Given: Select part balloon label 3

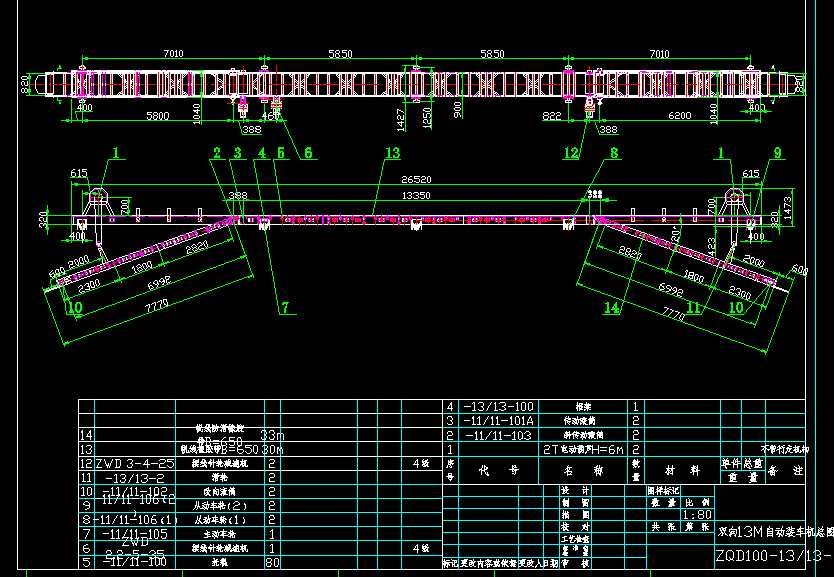Looking at the screenshot, I should point(237,153).
